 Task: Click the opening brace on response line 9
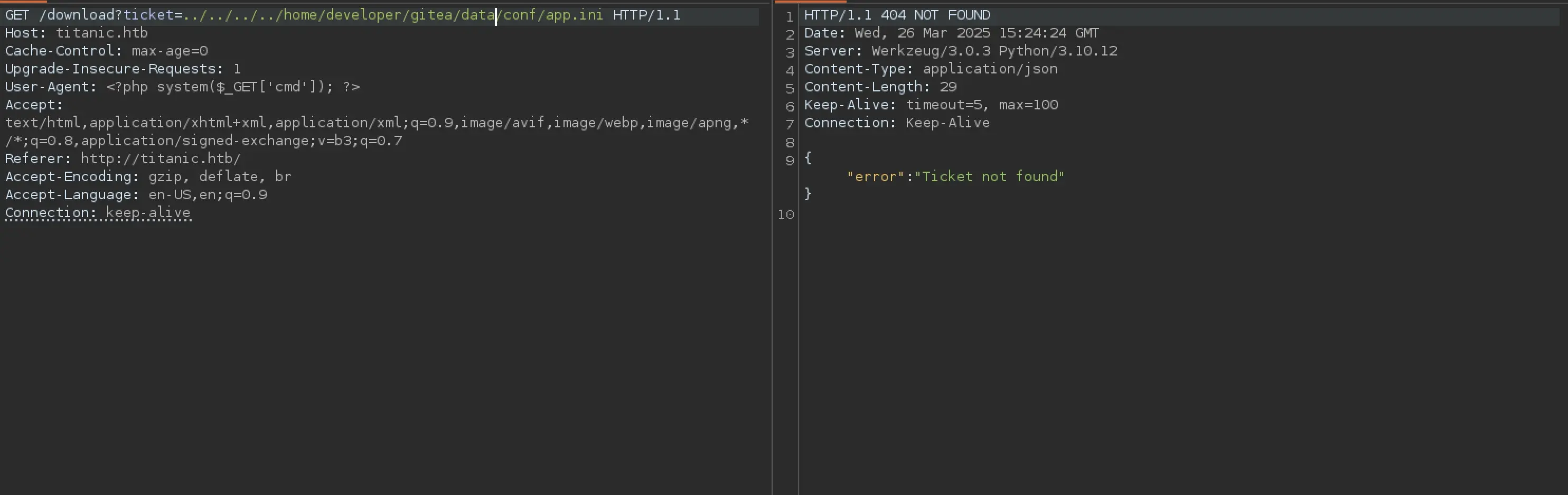808,158
